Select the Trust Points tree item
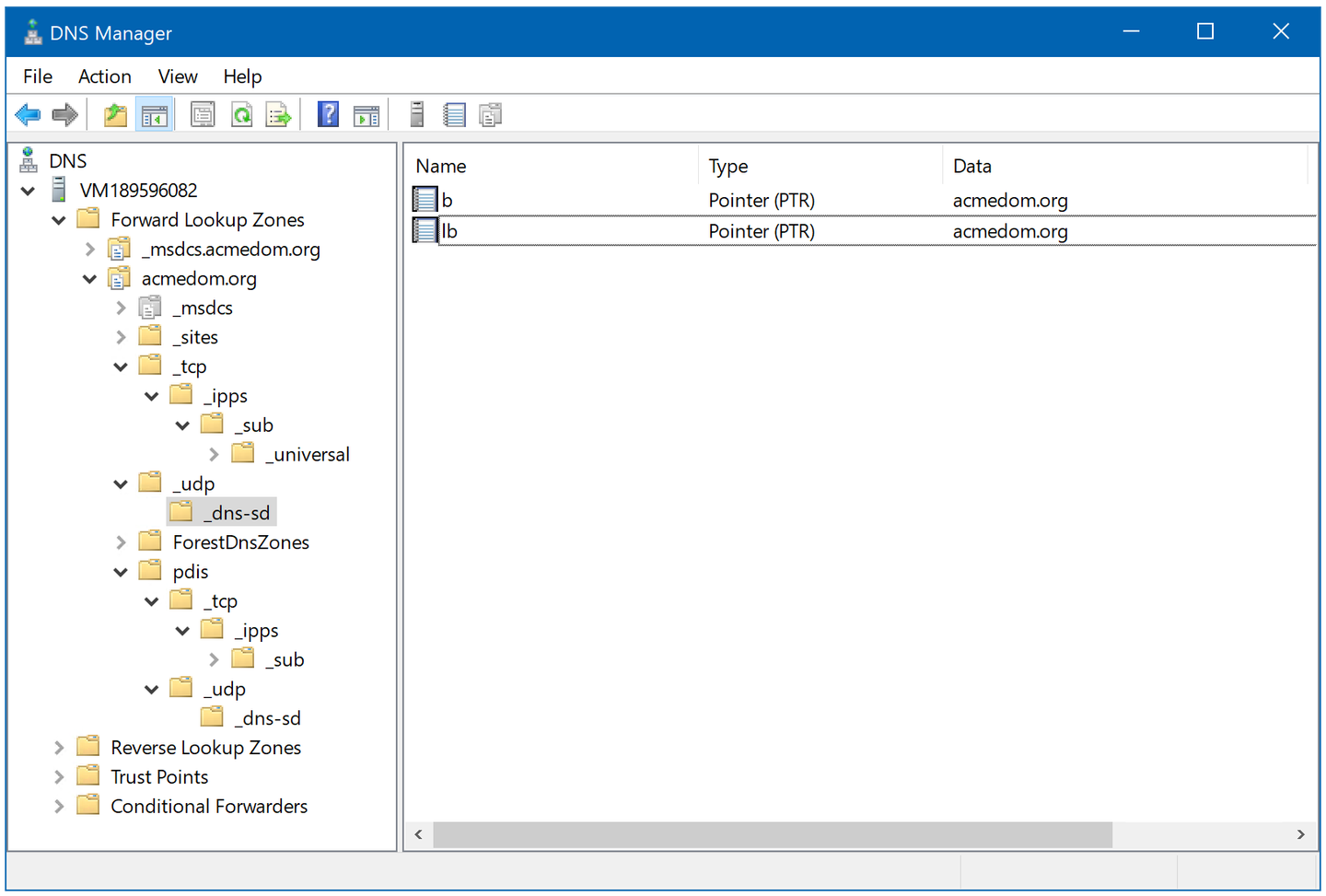 [x=159, y=777]
